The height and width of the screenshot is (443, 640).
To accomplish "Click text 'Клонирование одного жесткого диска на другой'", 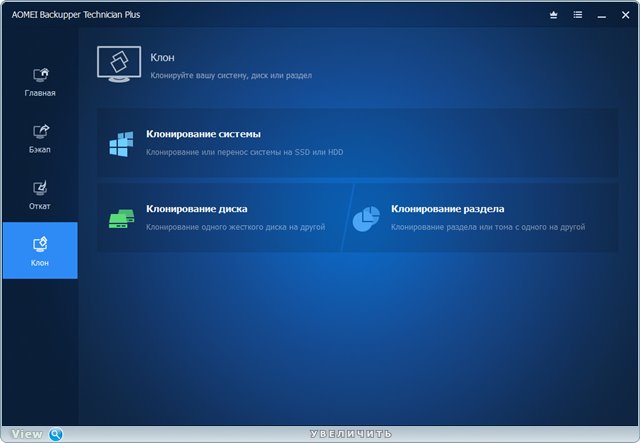I will (236, 227).
